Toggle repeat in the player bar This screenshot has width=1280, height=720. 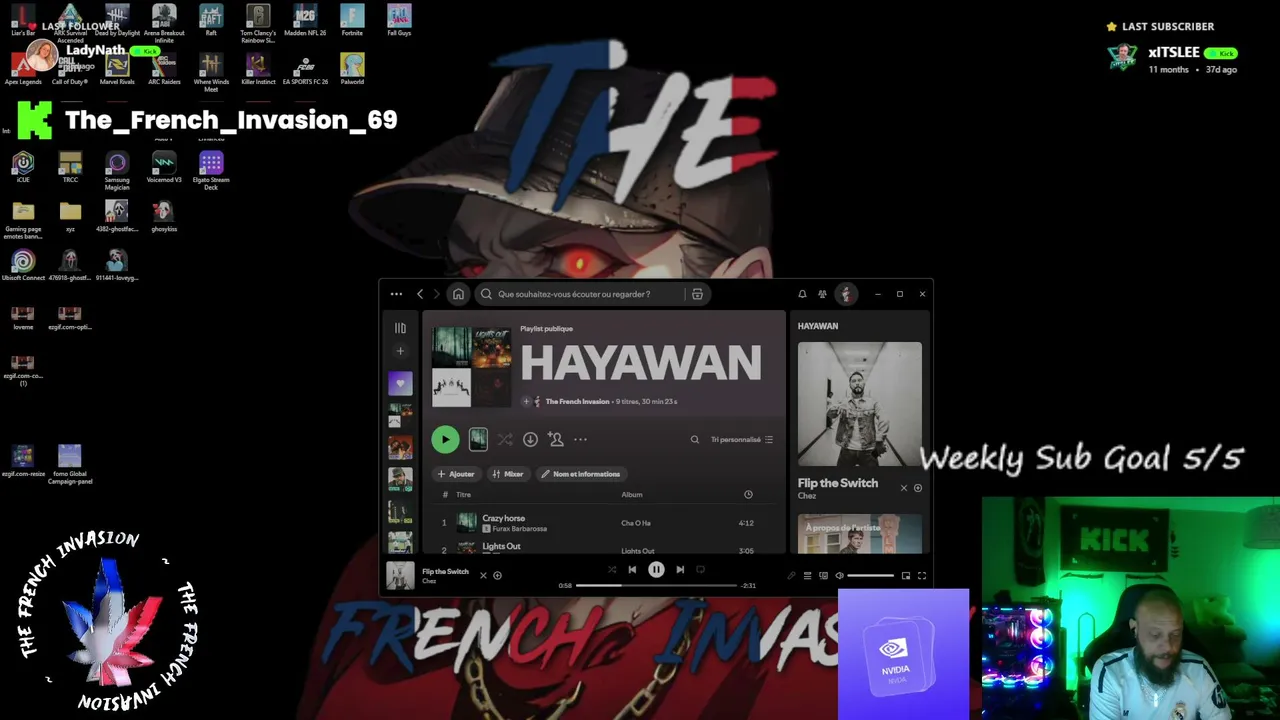(x=700, y=570)
